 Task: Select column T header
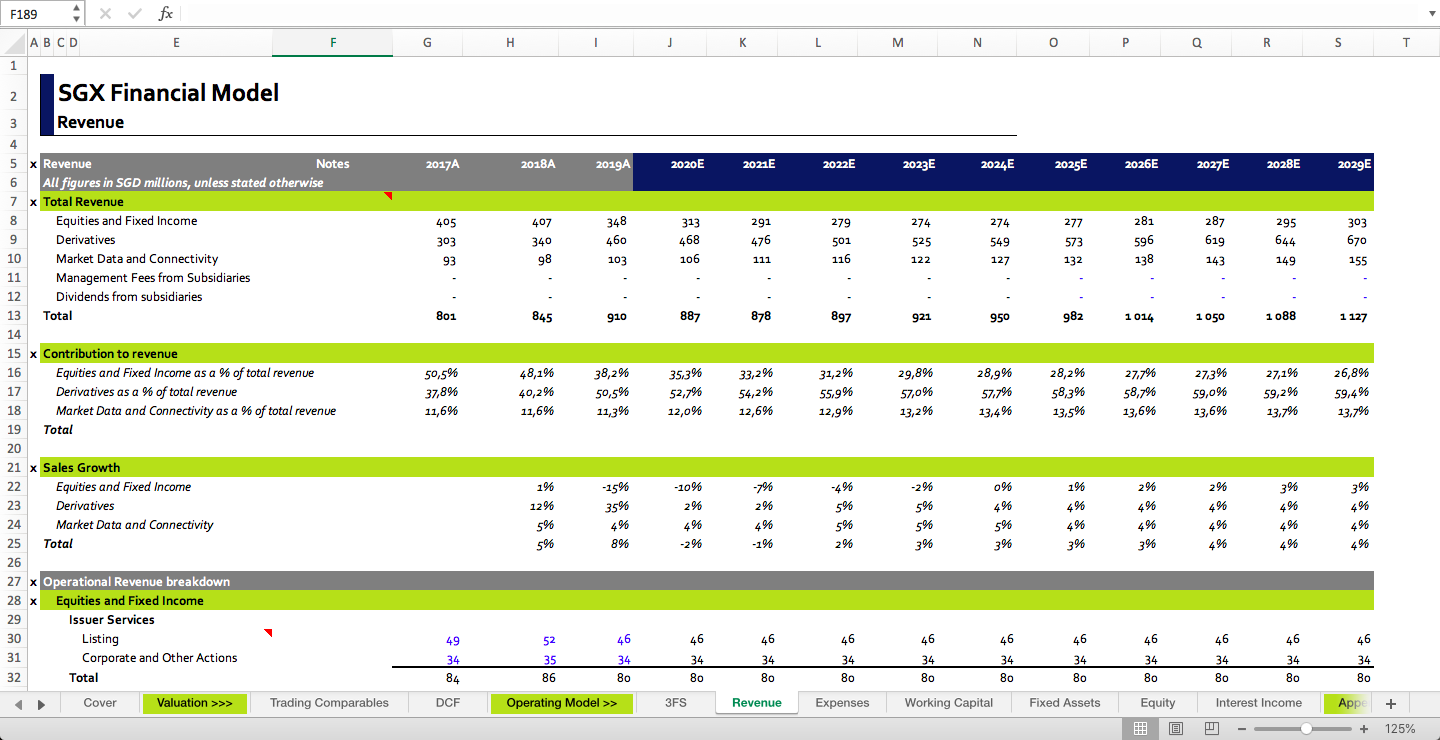pos(1406,43)
